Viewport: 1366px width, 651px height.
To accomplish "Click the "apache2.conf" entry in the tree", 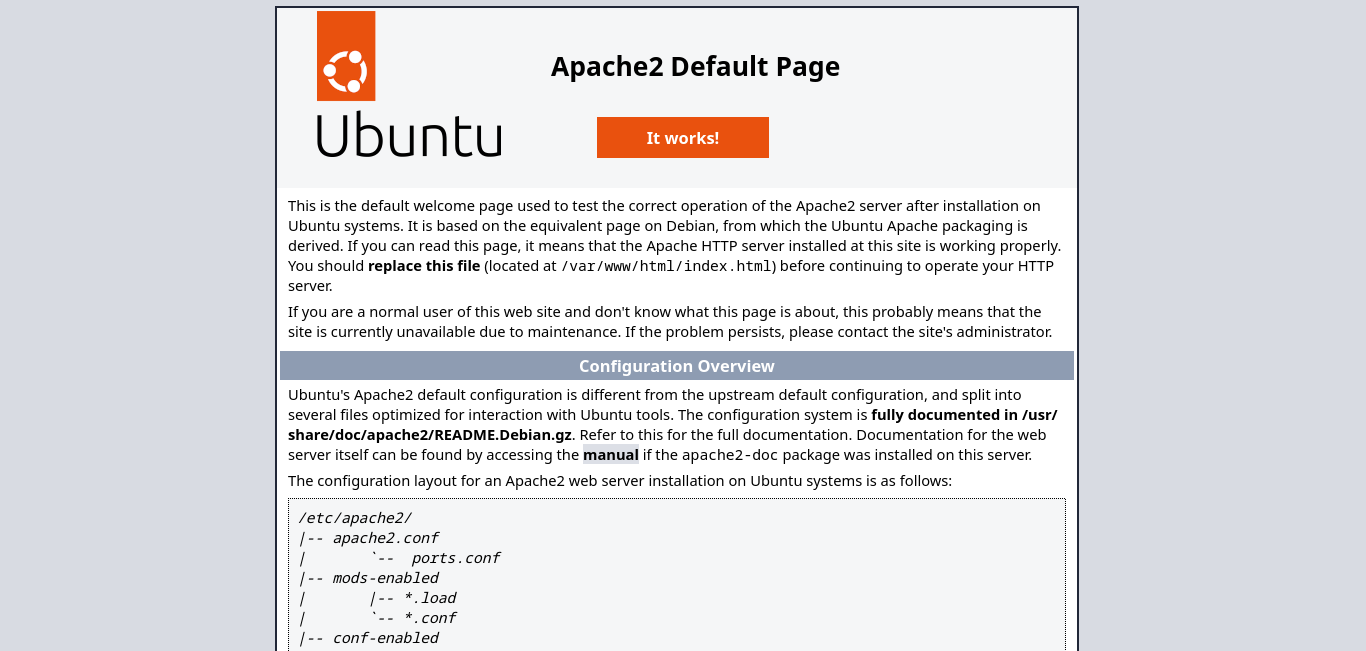I will [385, 538].
